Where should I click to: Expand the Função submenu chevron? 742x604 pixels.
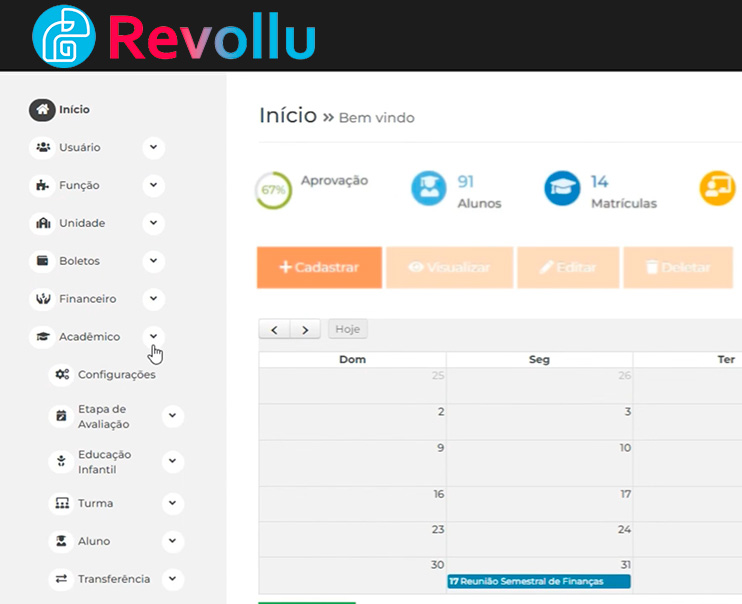pyautogui.click(x=154, y=185)
